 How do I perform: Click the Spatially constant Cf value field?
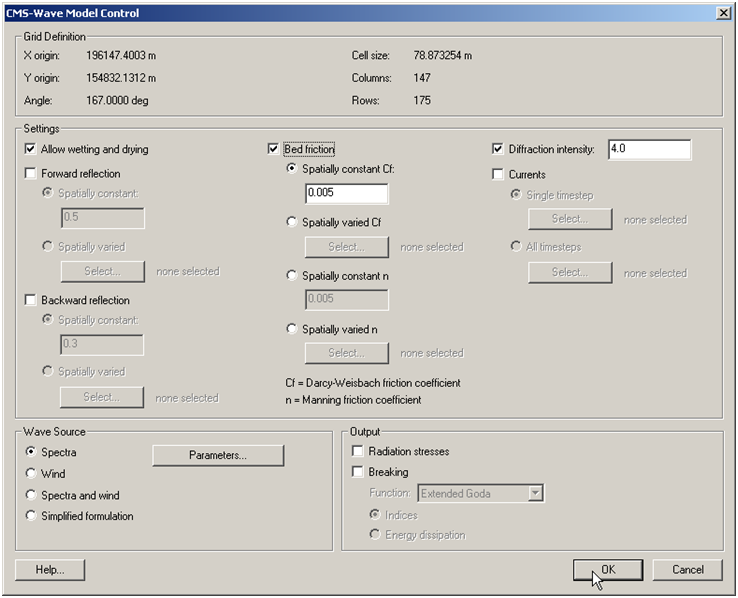[347, 193]
